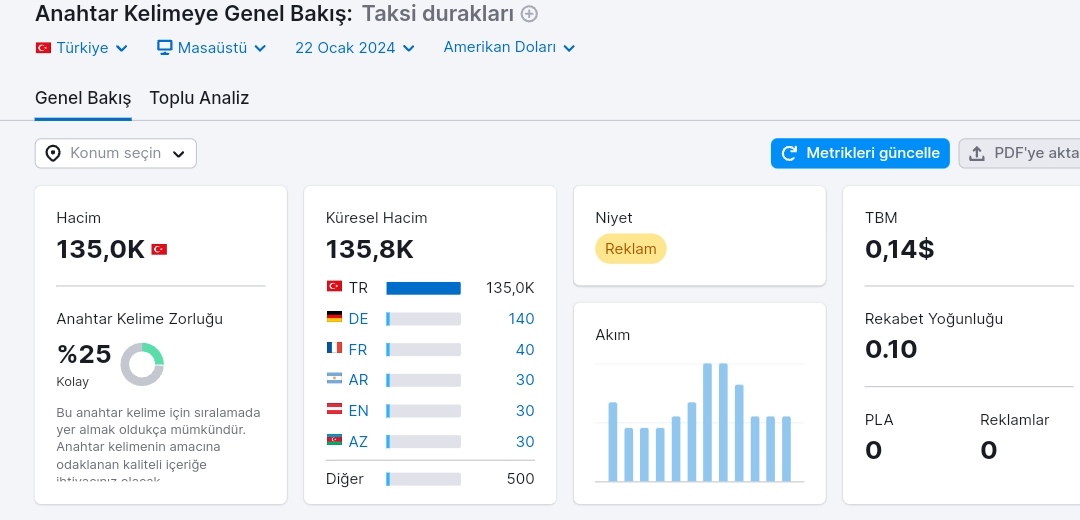This screenshot has width=1080, height=520.
Task: Open the Masaüstü device dropdown
Action: click(211, 48)
